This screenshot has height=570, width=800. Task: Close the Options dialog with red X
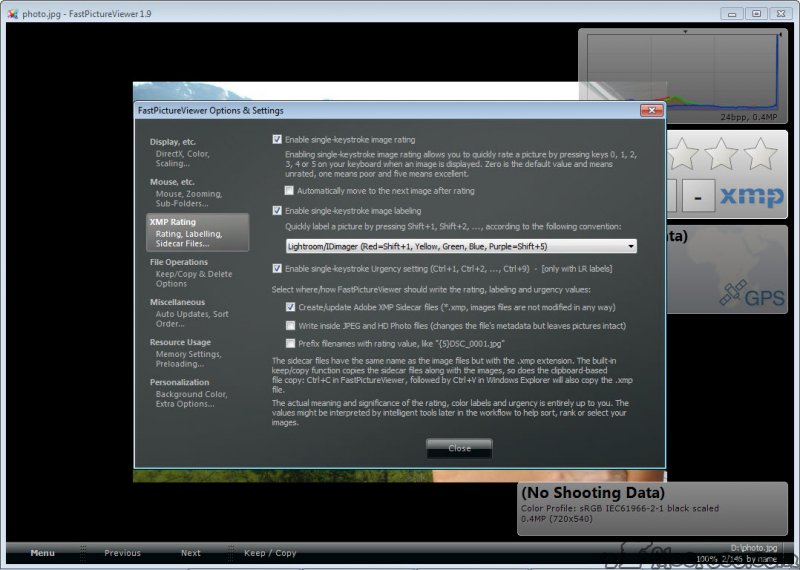pos(652,110)
